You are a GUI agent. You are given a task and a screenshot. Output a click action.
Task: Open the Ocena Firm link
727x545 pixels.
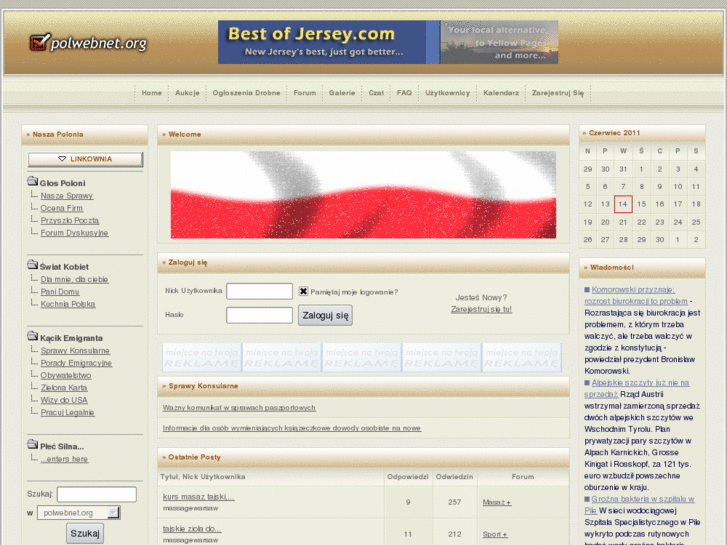(62, 208)
